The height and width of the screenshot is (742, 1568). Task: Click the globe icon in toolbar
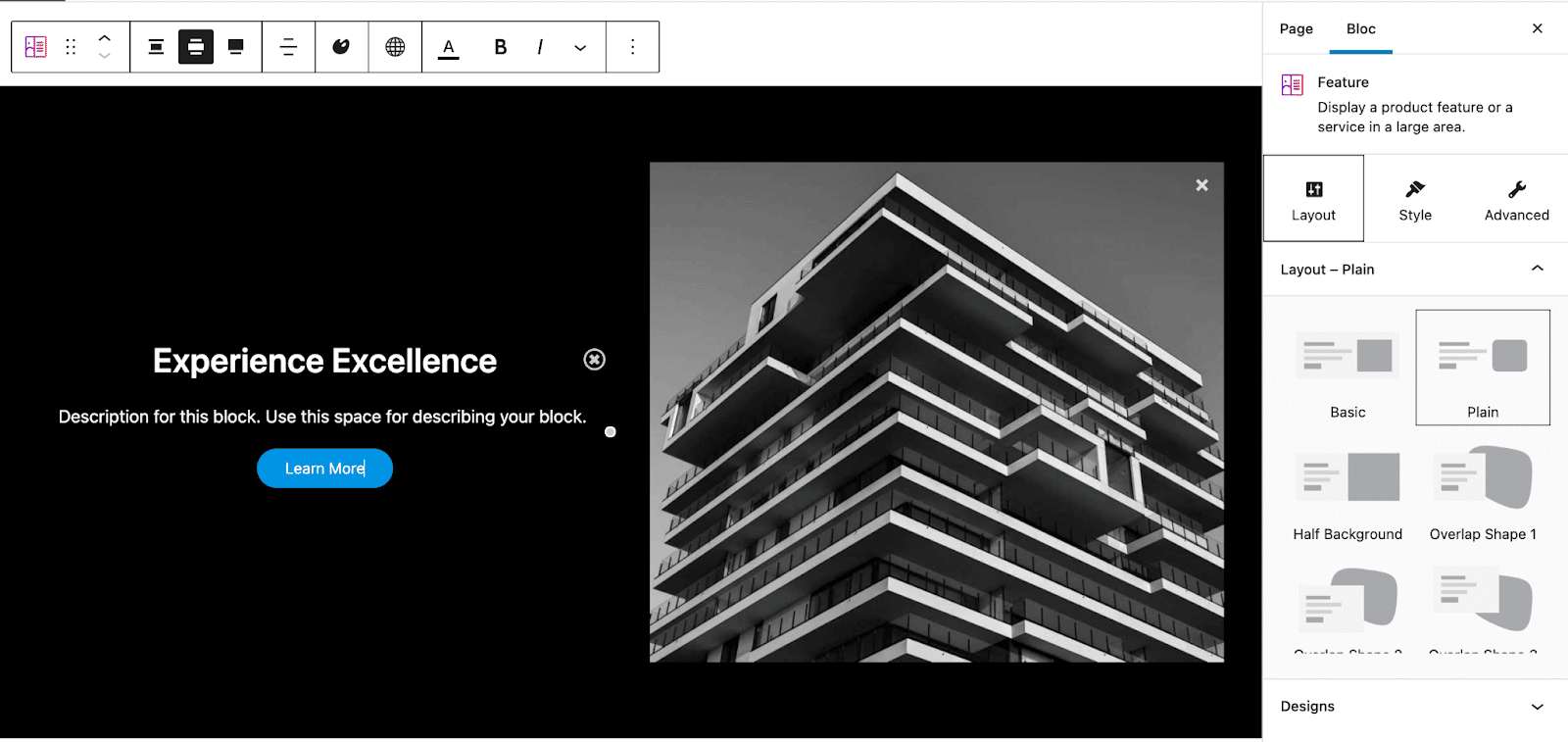(395, 47)
